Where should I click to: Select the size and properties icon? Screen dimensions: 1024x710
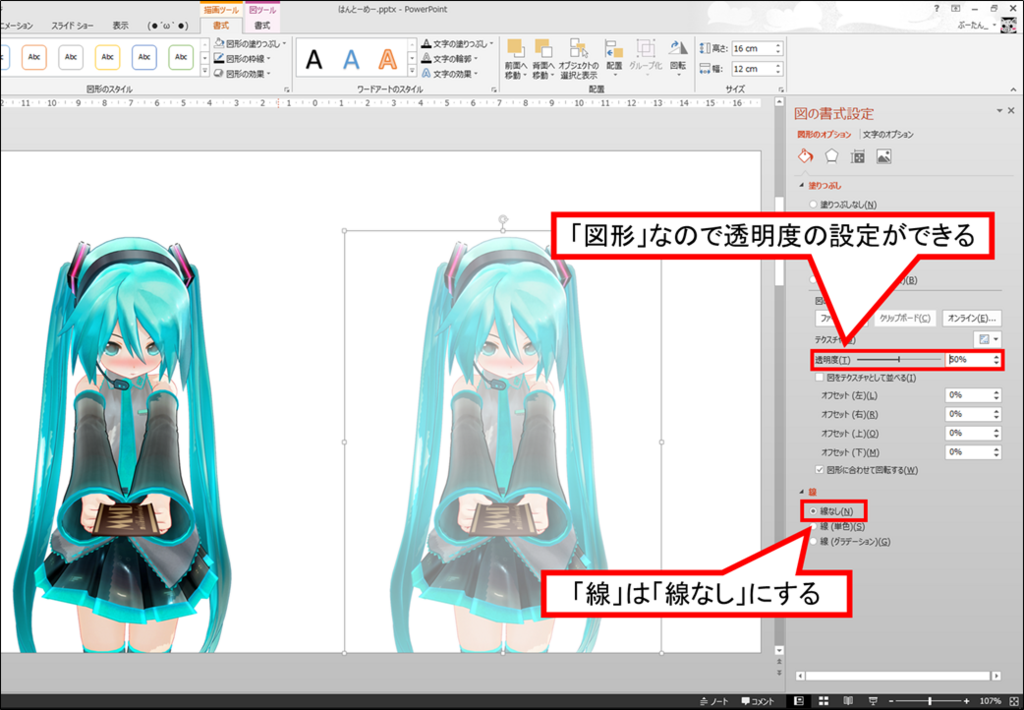pos(857,157)
